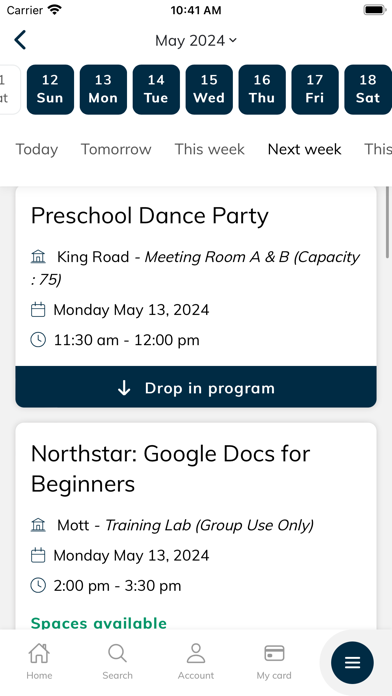
Task: Click the Drop in program button
Action: [196, 387]
